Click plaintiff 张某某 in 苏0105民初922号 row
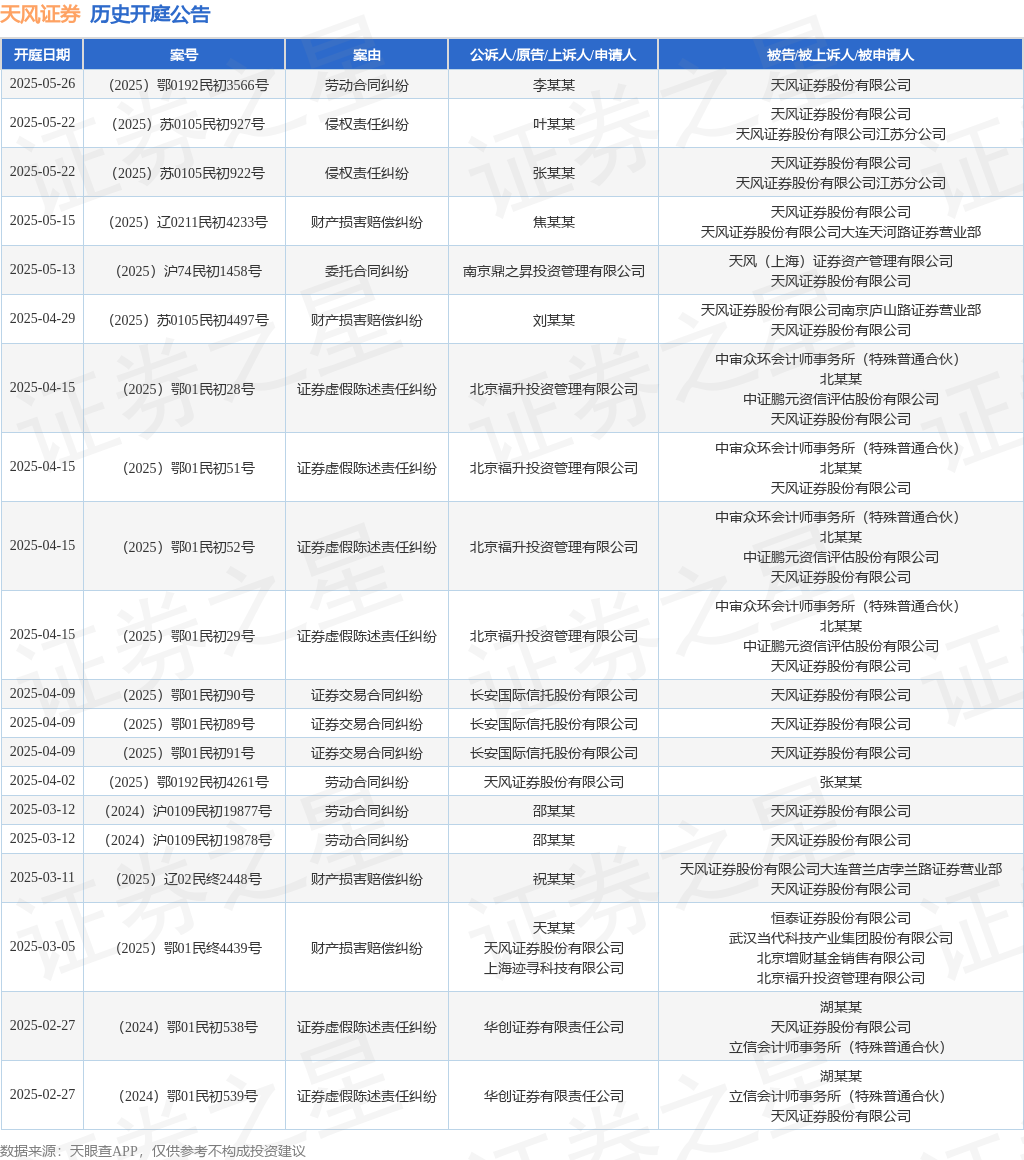The height and width of the screenshot is (1160, 1024). [553, 173]
